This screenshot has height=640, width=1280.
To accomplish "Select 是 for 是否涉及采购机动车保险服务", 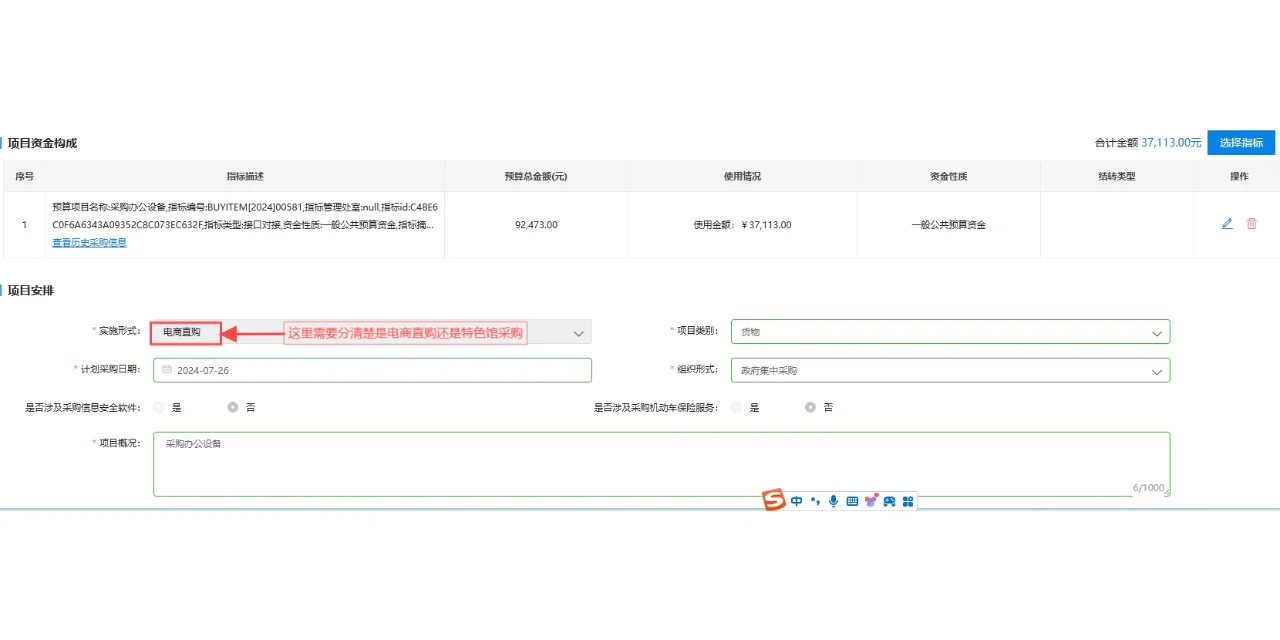I will click(x=737, y=408).
